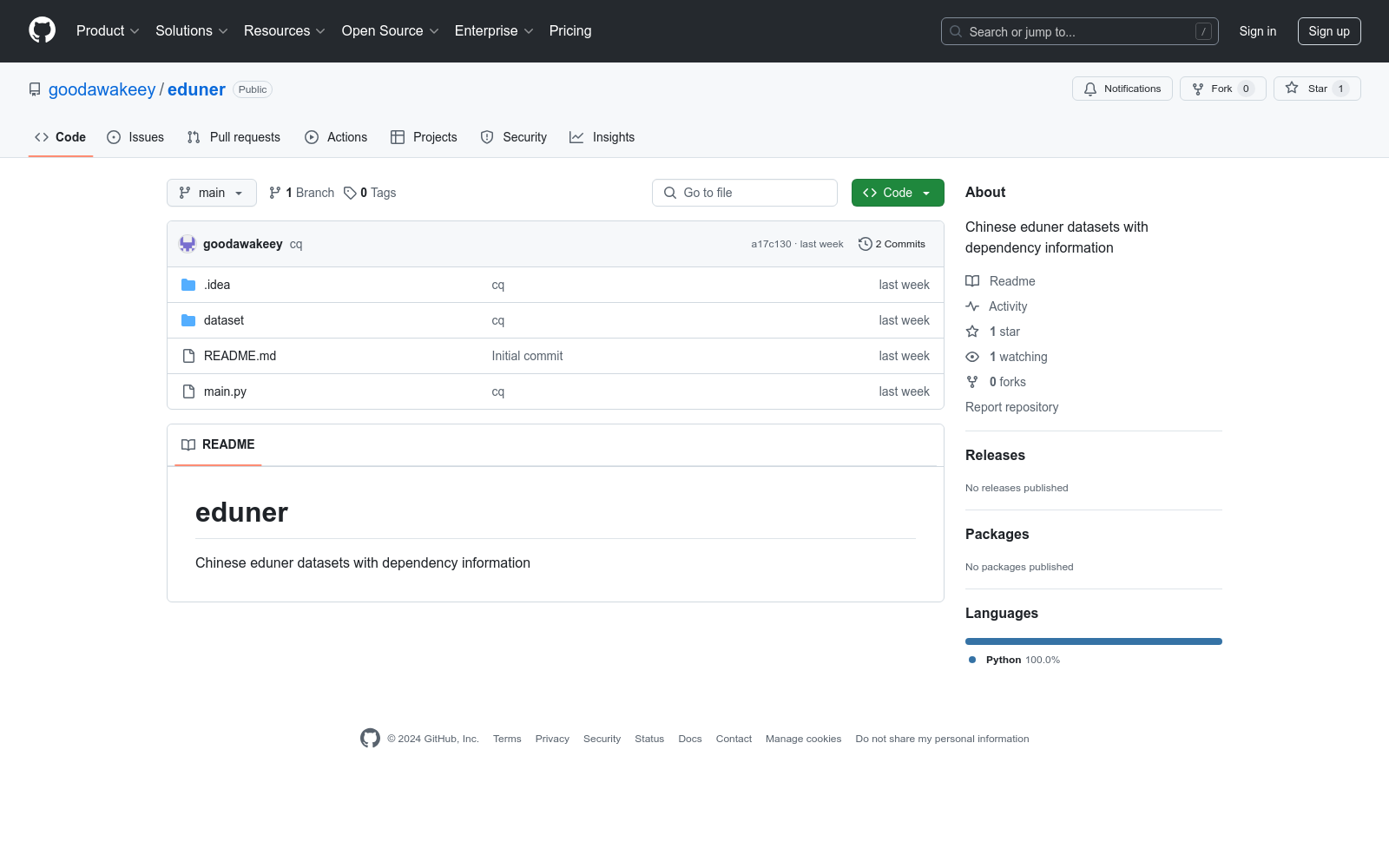Image resolution: width=1389 pixels, height=868 pixels.
Task: Click the Go to file search box
Action: (745, 193)
